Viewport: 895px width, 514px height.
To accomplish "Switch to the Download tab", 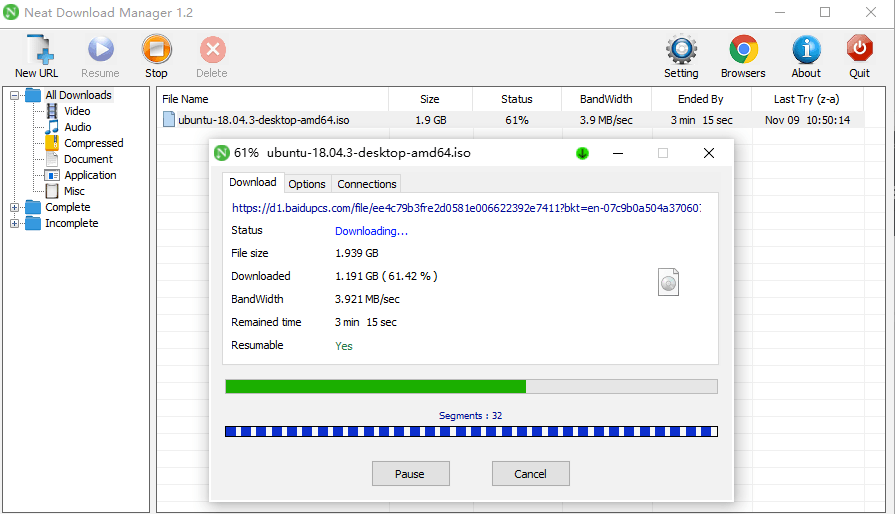I will [253, 182].
